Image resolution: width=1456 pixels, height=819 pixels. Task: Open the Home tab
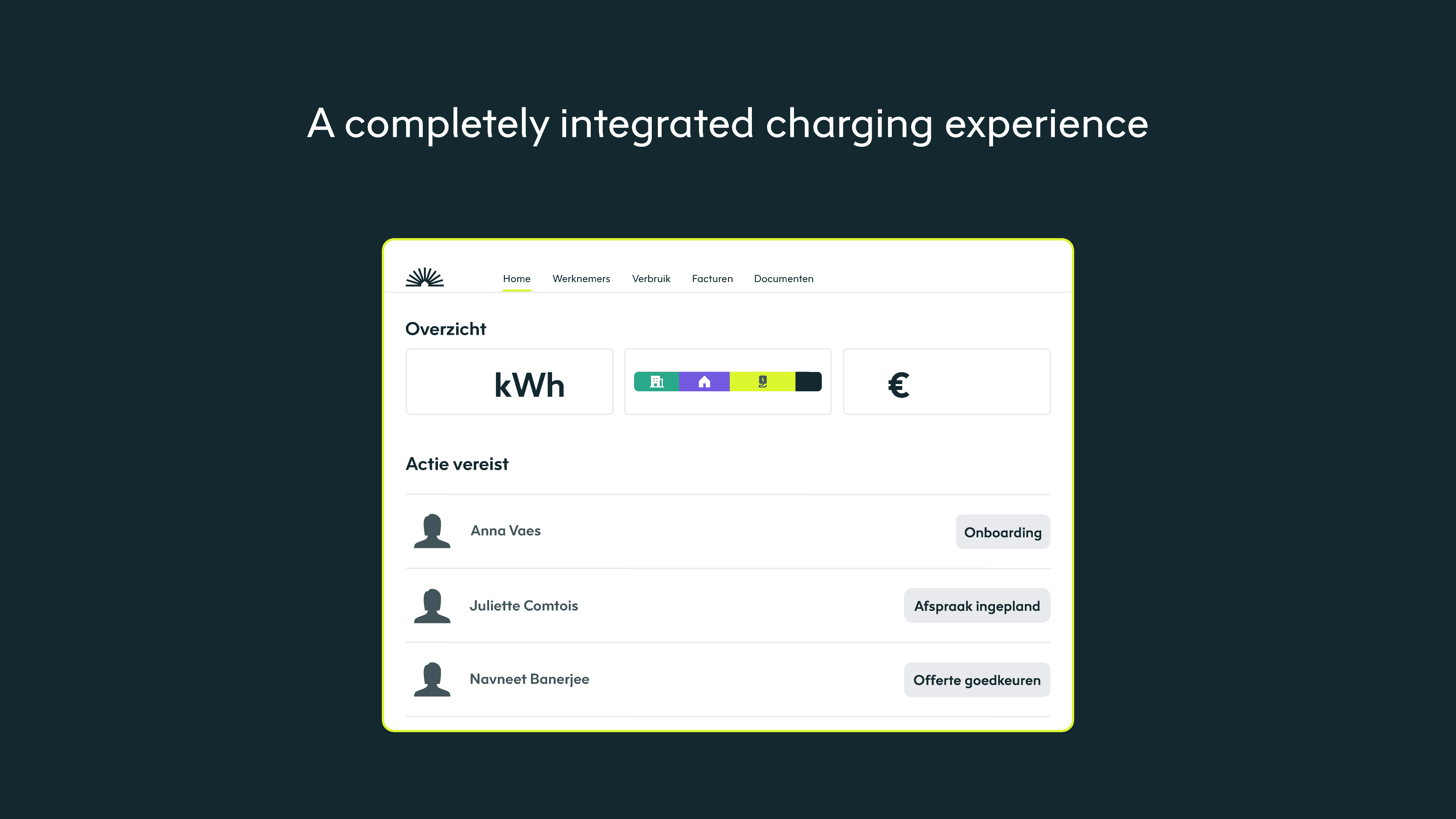point(516,279)
